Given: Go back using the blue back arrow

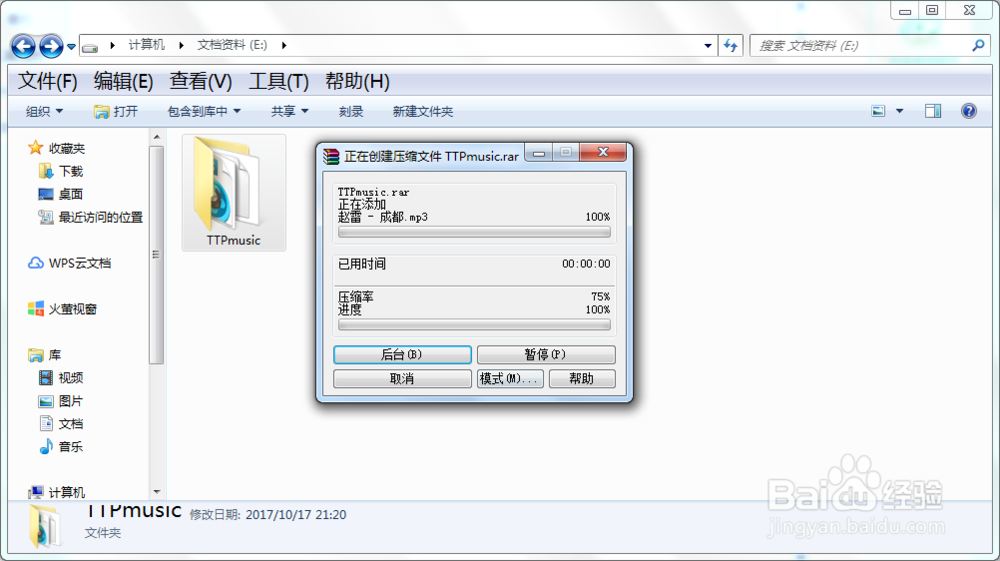Looking at the screenshot, I should 23,46.
